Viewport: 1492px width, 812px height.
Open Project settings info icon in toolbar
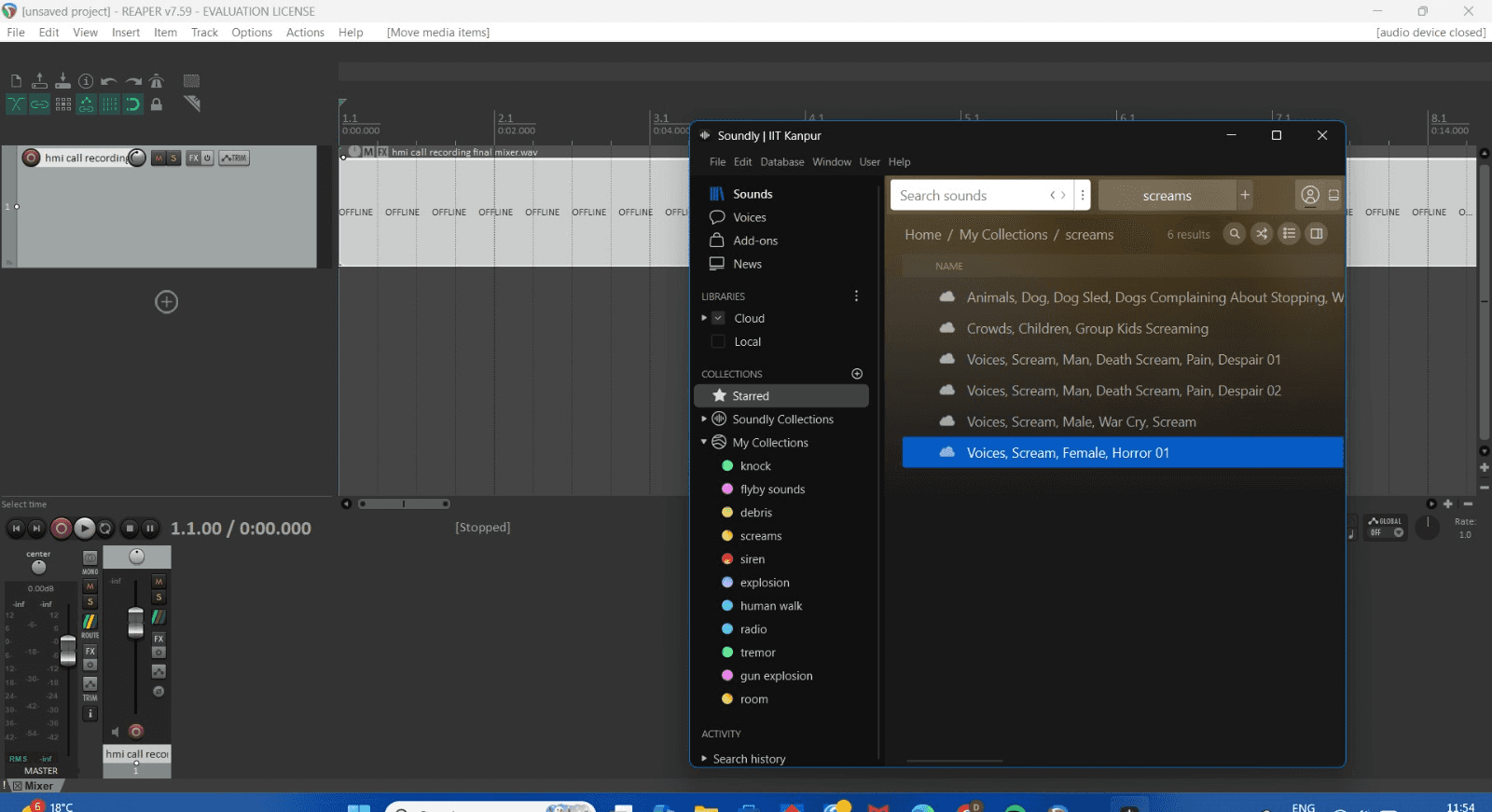tap(86, 81)
